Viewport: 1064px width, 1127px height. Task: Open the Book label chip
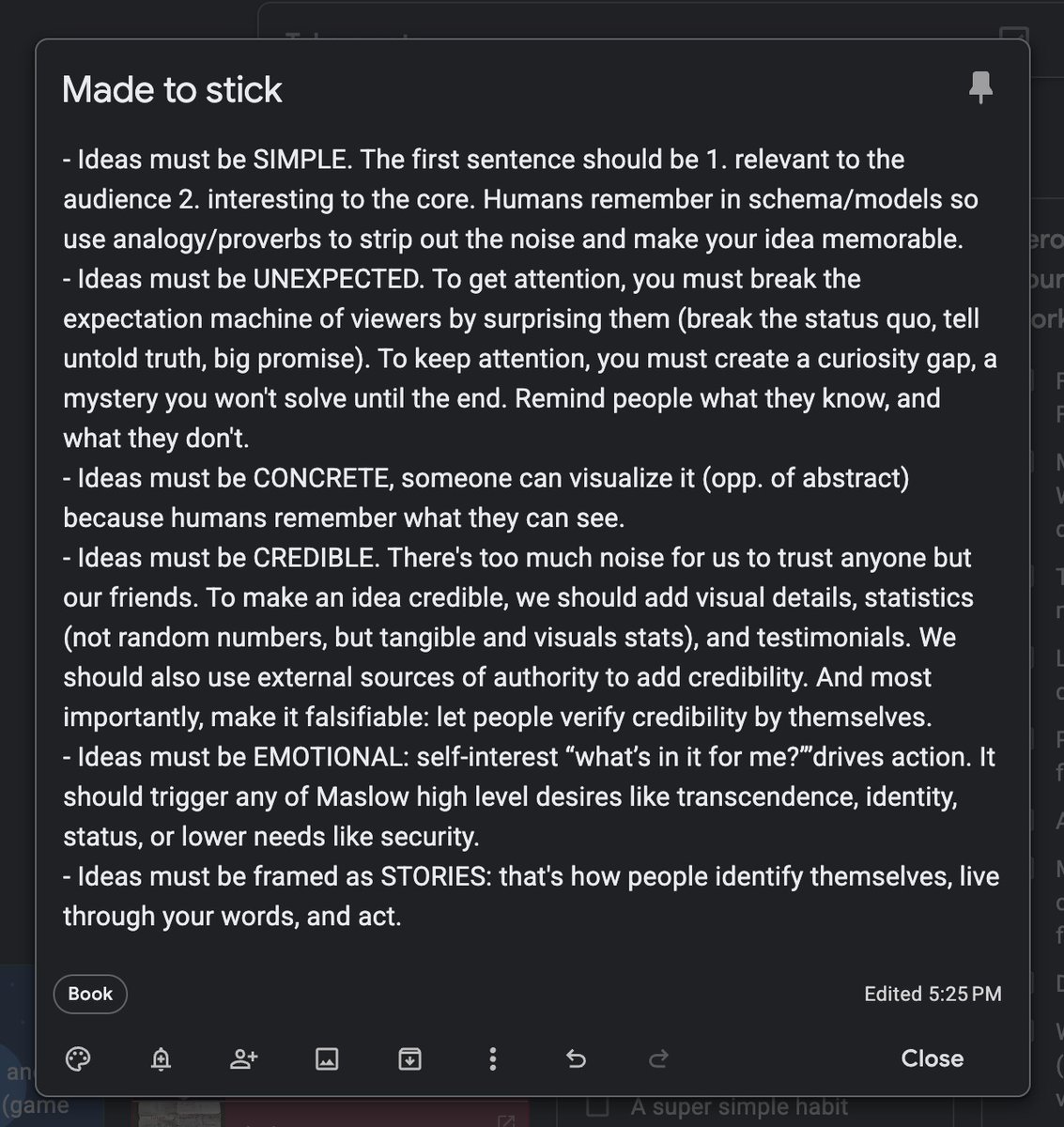click(90, 994)
